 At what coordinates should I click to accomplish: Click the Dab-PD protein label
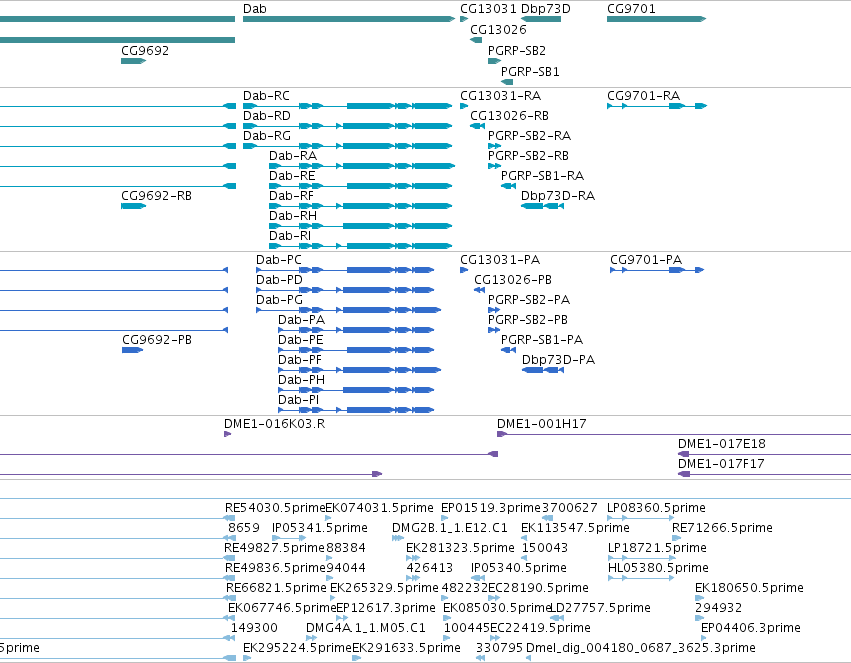click(279, 280)
